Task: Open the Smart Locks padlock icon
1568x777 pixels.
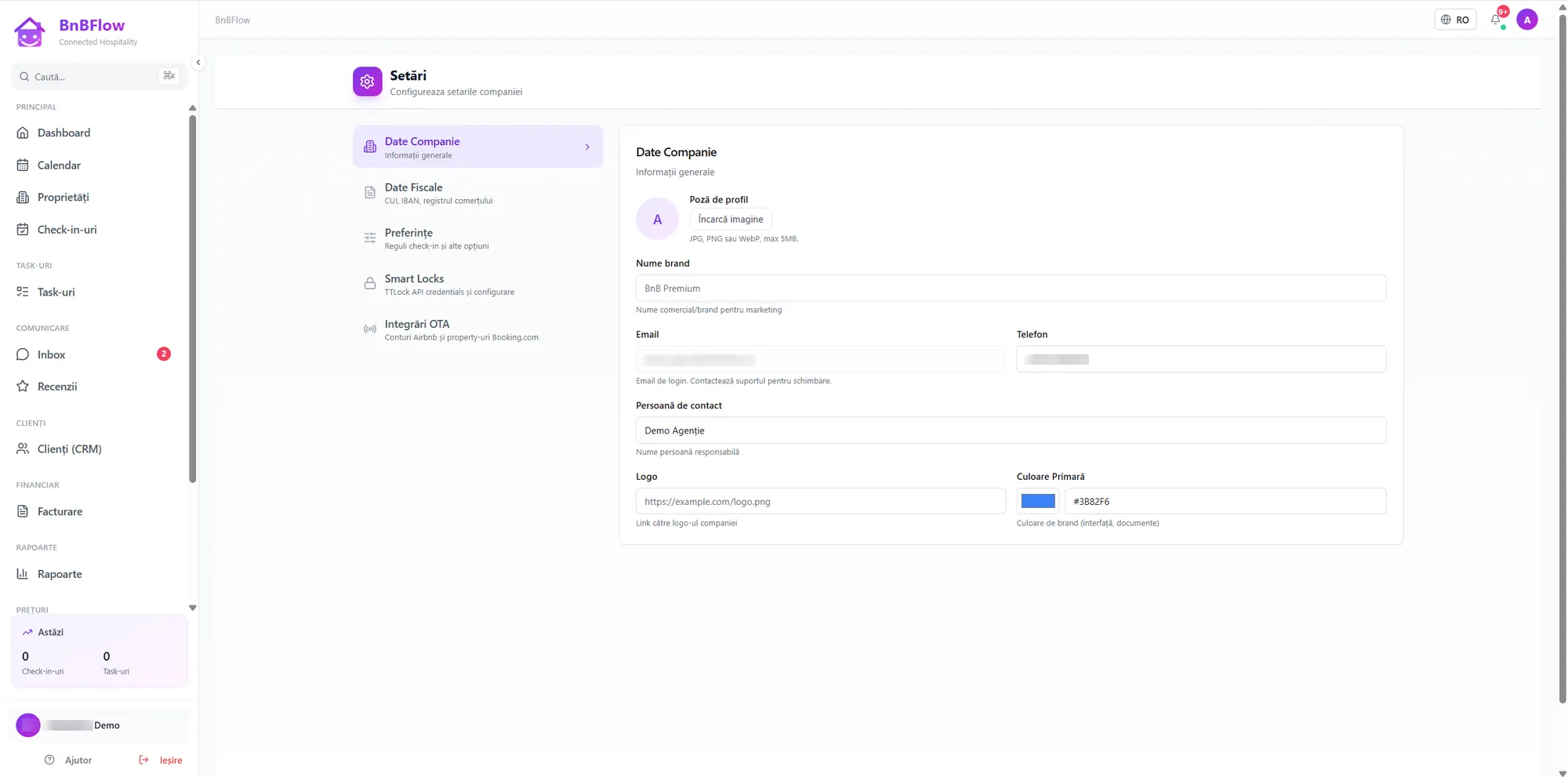Action: click(x=370, y=284)
